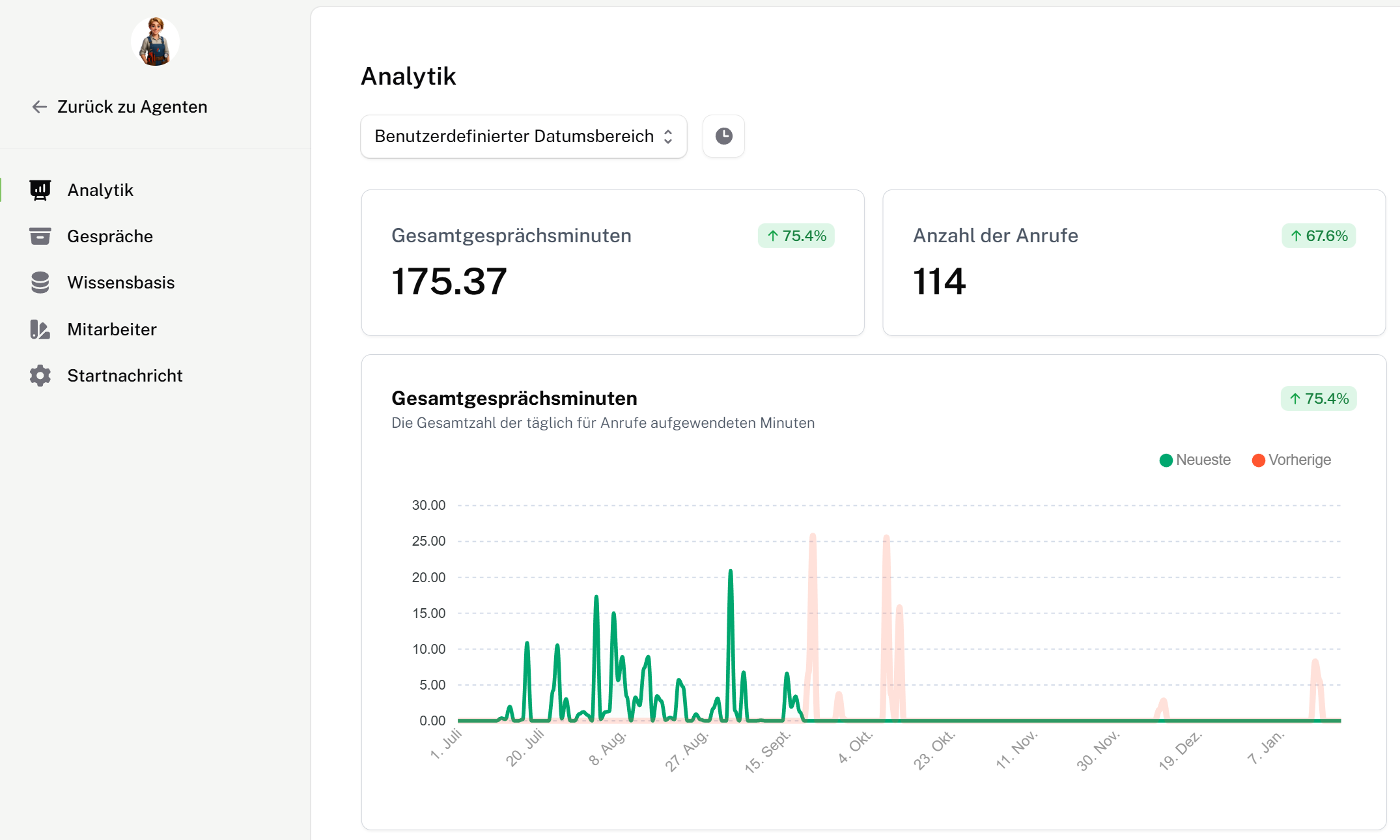Click the agent avatar picture
The width and height of the screenshot is (1400, 840).
pyautogui.click(x=155, y=42)
